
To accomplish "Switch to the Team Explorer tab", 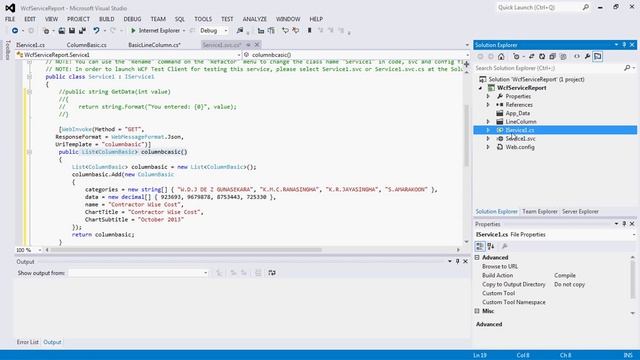I will [x=540, y=212].
